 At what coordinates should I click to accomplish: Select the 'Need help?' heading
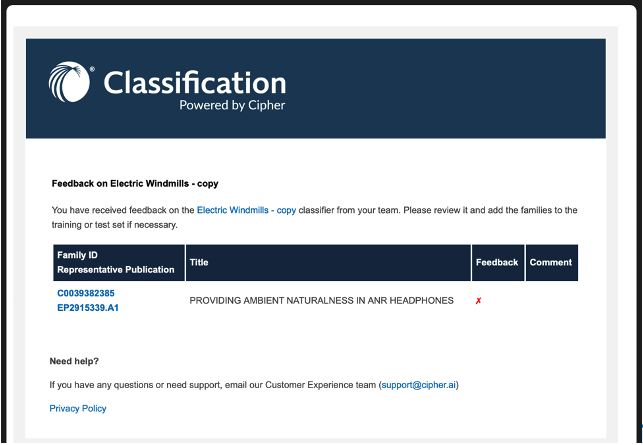[x=74, y=361]
